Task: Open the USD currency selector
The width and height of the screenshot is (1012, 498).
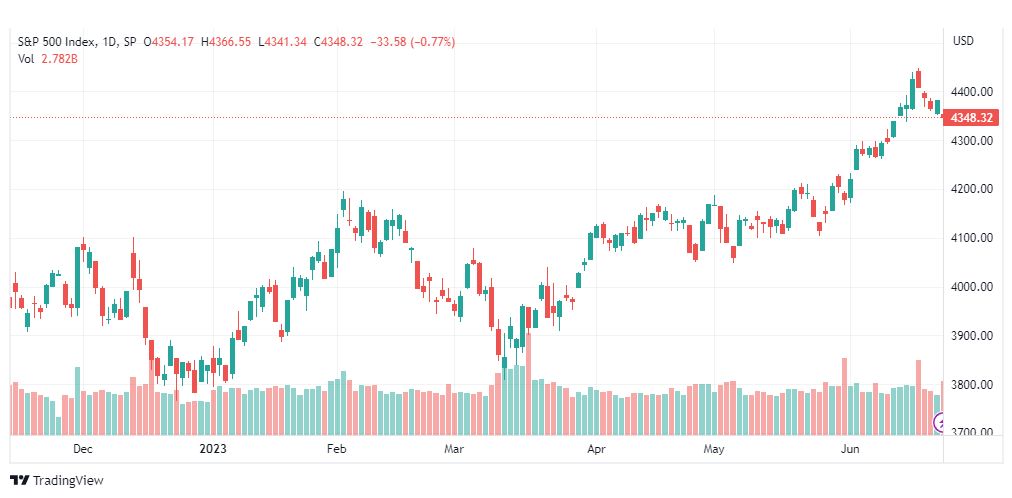Action: point(964,41)
